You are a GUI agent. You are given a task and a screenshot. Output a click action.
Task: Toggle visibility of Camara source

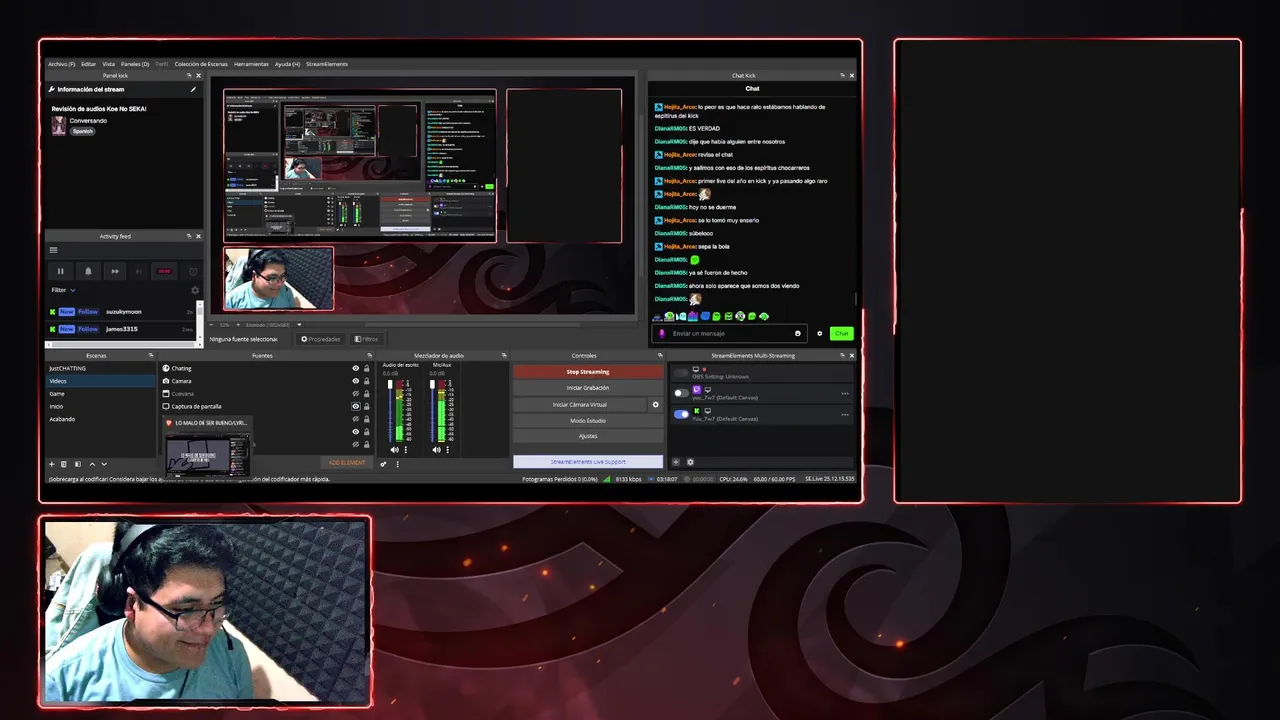pyautogui.click(x=355, y=381)
